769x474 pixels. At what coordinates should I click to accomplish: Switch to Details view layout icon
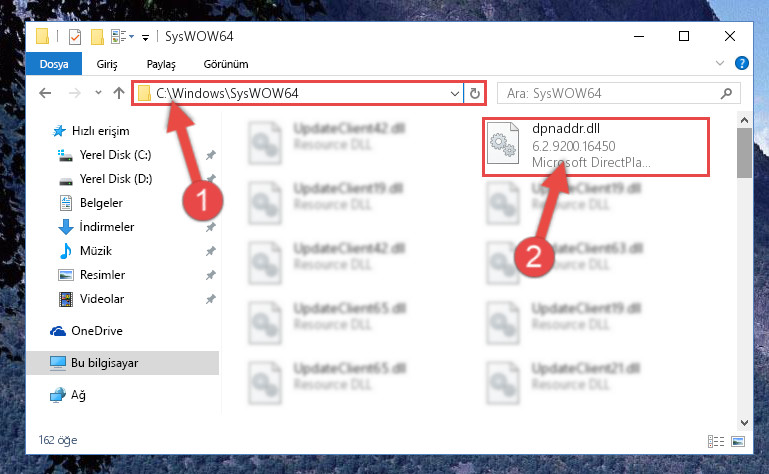(716, 441)
